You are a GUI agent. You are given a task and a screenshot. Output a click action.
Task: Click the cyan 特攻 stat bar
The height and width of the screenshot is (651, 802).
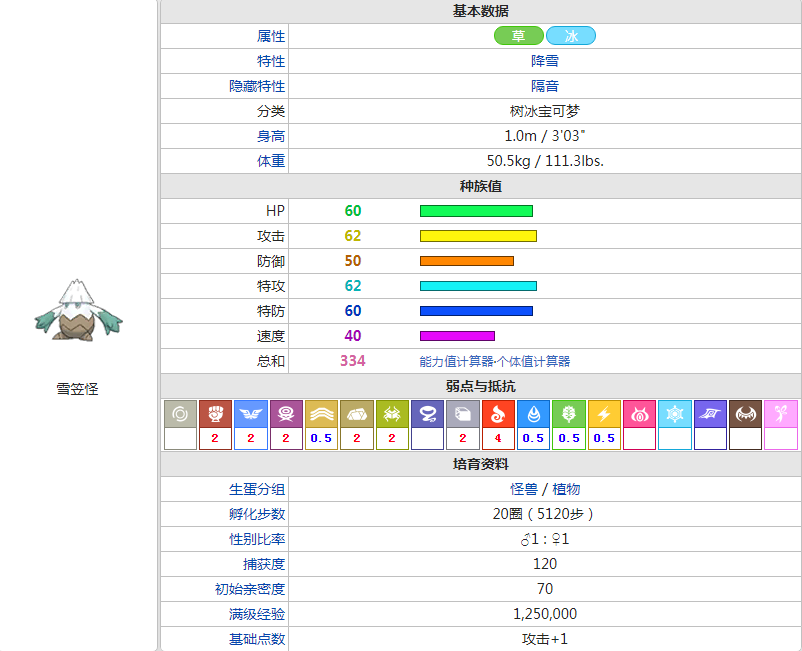[478, 286]
